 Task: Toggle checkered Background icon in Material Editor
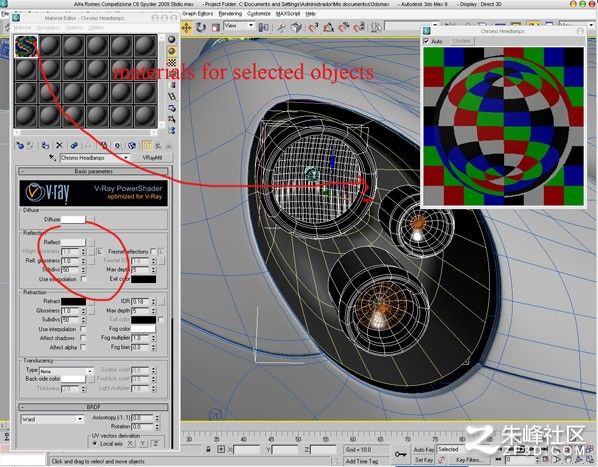click(x=172, y=63)
